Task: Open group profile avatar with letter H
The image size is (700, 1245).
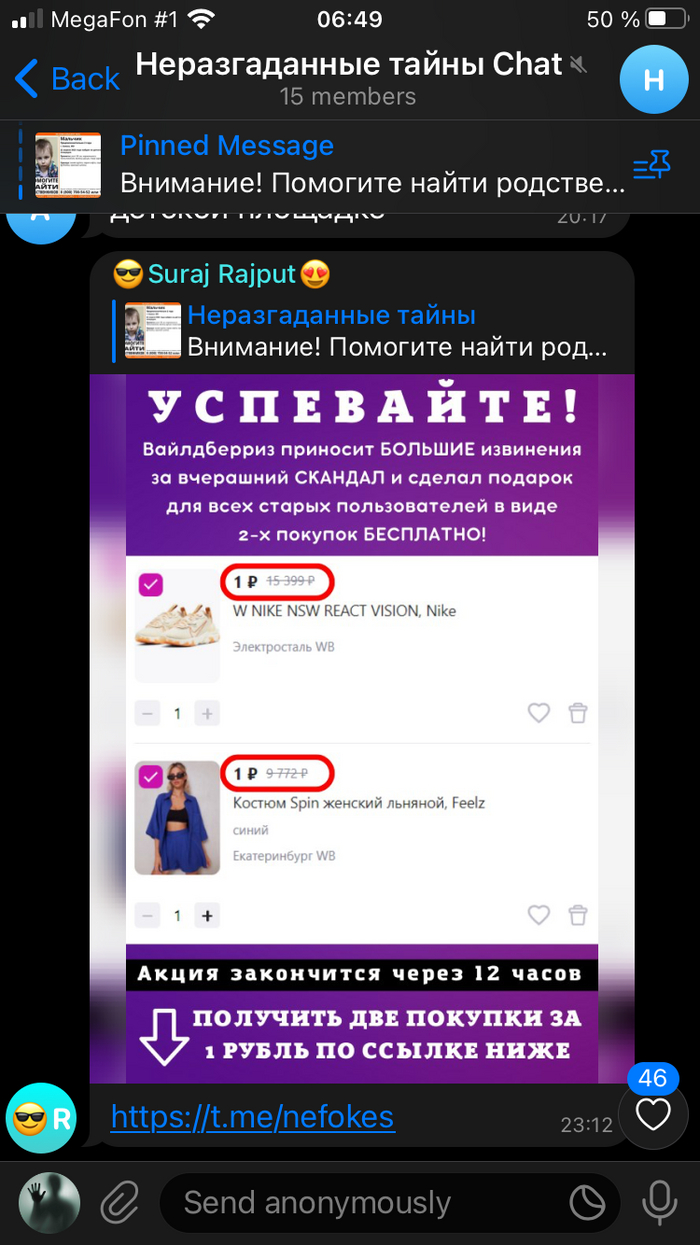Action: click(654, 80)
